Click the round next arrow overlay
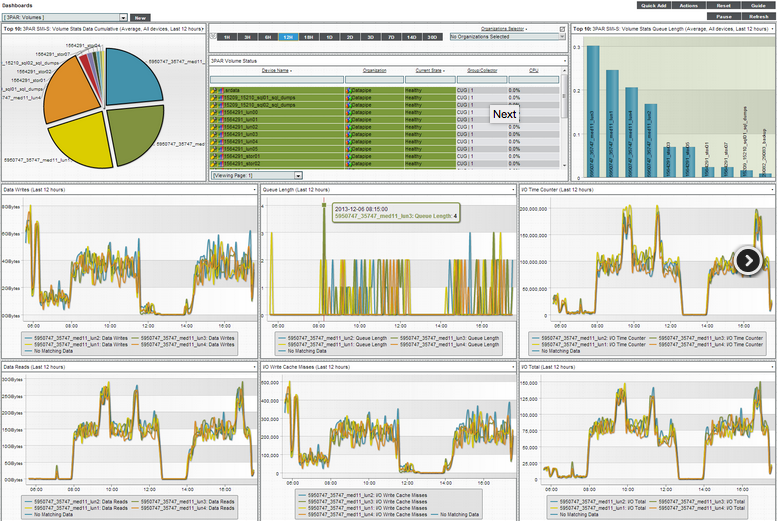777x521 pixels. point(748,260)
